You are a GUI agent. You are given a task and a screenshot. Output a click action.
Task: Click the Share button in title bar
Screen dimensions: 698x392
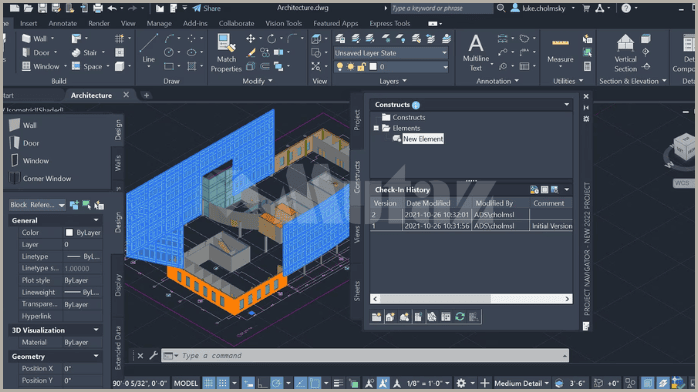coord(207,8)
